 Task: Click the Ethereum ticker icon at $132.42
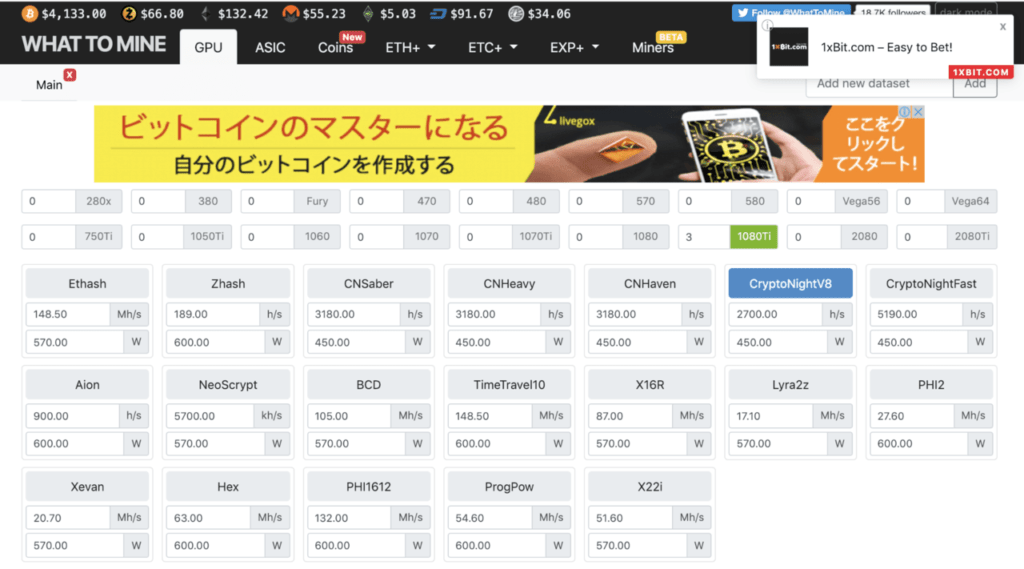[x=206, y=14]
